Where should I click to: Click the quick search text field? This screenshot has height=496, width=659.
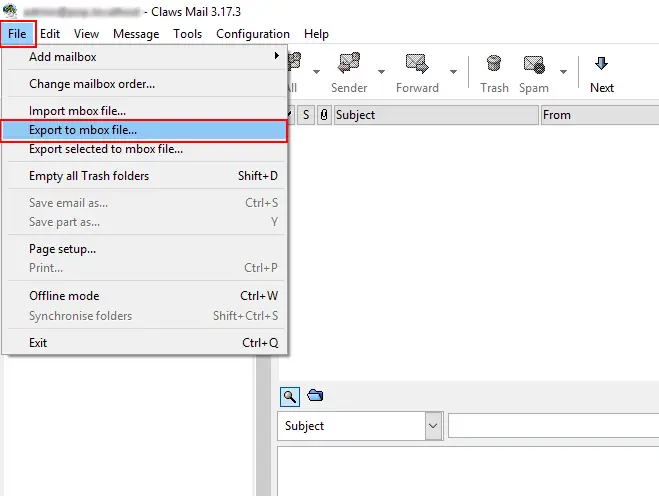(554, 426)
